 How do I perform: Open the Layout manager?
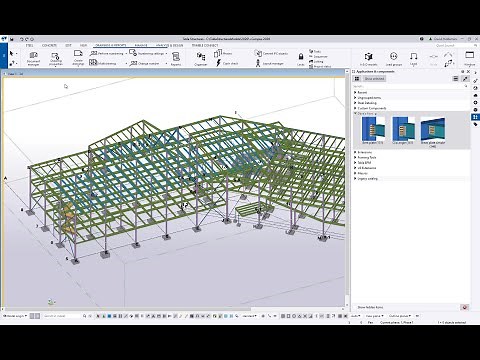269,63
